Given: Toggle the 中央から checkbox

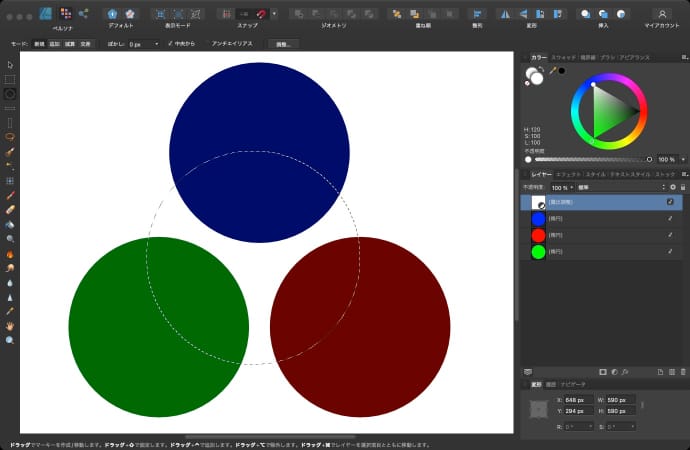Looking at the screenshot, I should 171,44.
